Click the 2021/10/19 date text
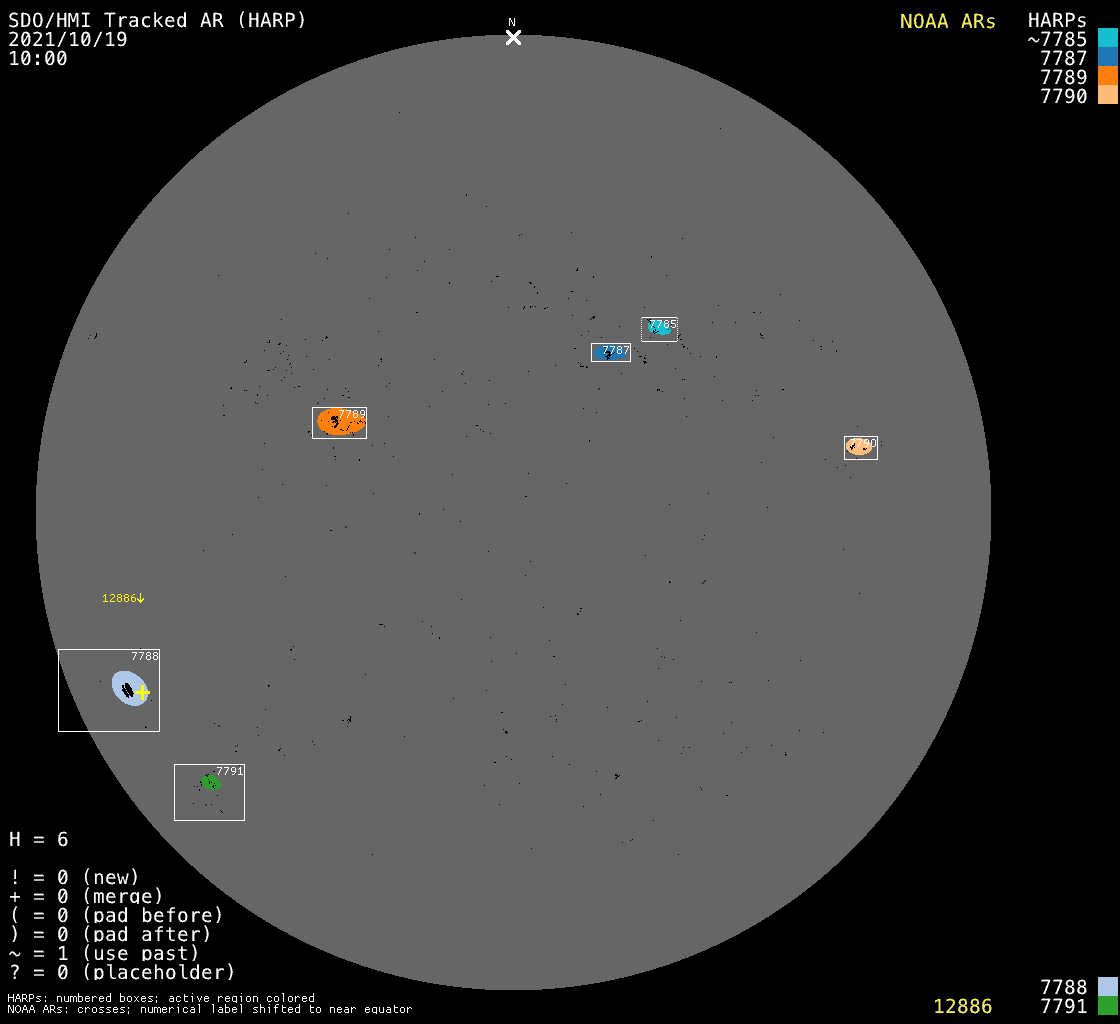 click(68, 39)
